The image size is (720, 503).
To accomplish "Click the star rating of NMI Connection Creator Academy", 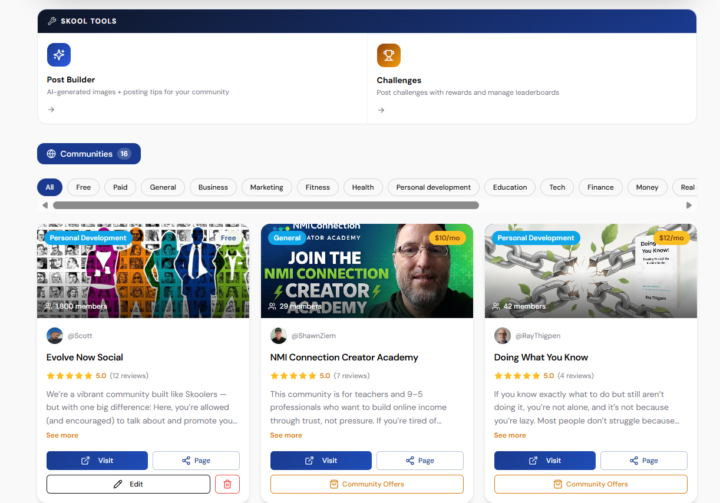I will (293, 376).
